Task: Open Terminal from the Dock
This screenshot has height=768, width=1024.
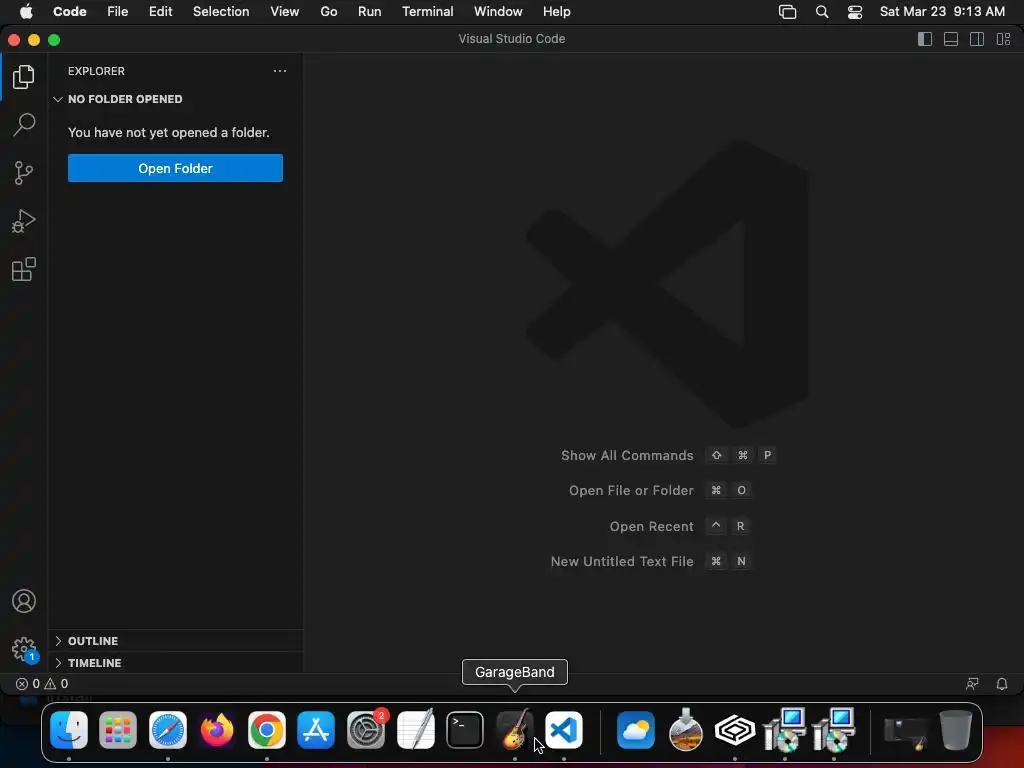Action: (465, 730)
